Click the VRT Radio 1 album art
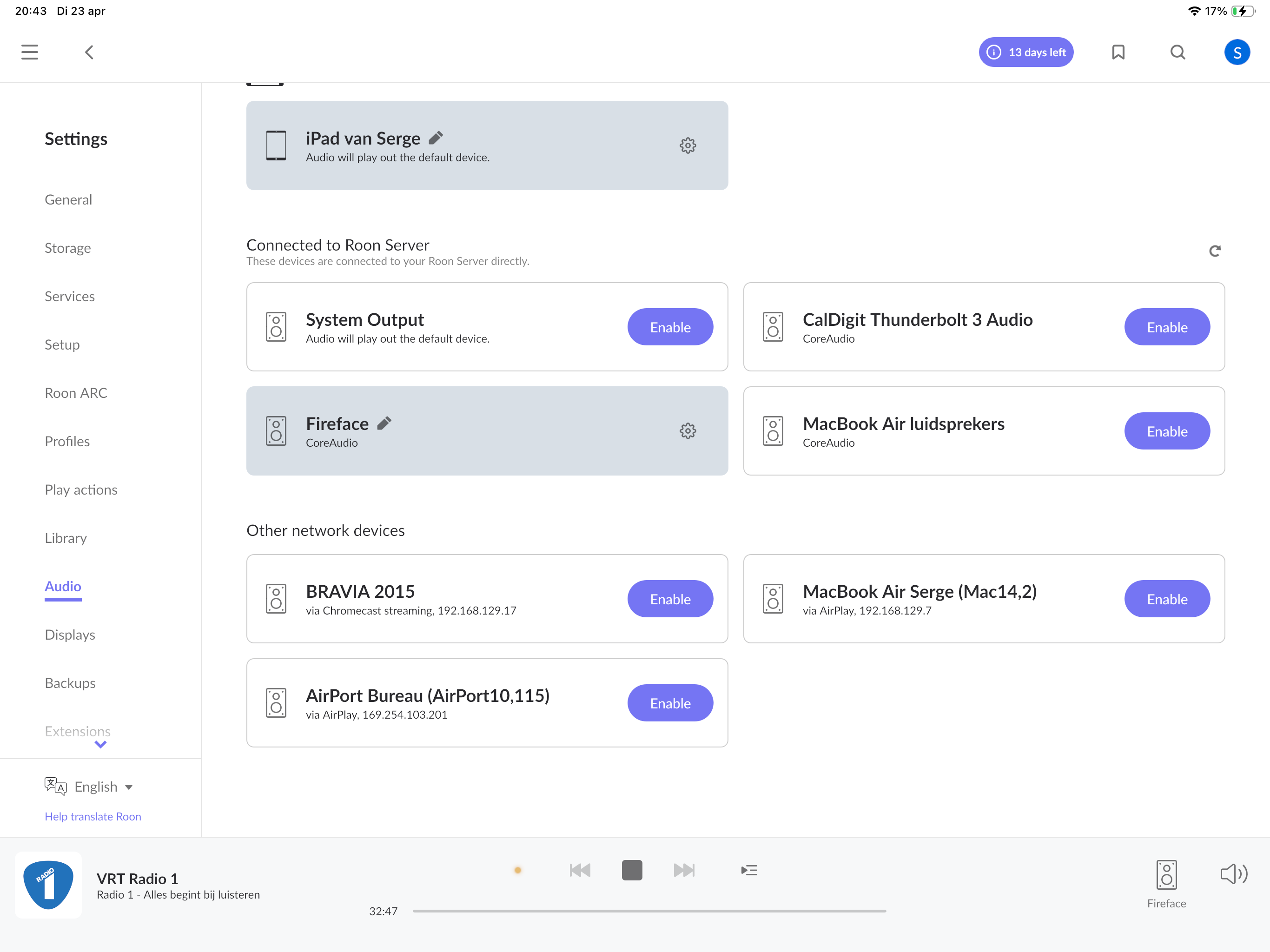This screenshot has width=1270, height=952. pyautogui.click(x=48, y=885)
